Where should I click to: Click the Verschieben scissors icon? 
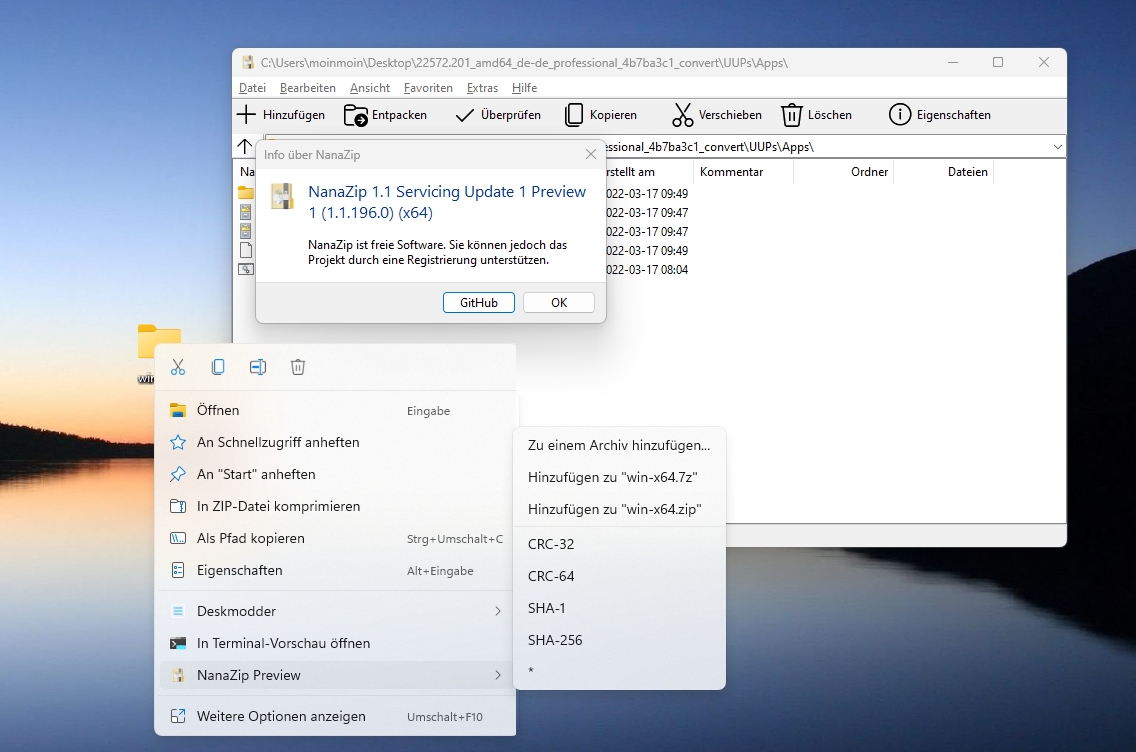coord(682,114)
